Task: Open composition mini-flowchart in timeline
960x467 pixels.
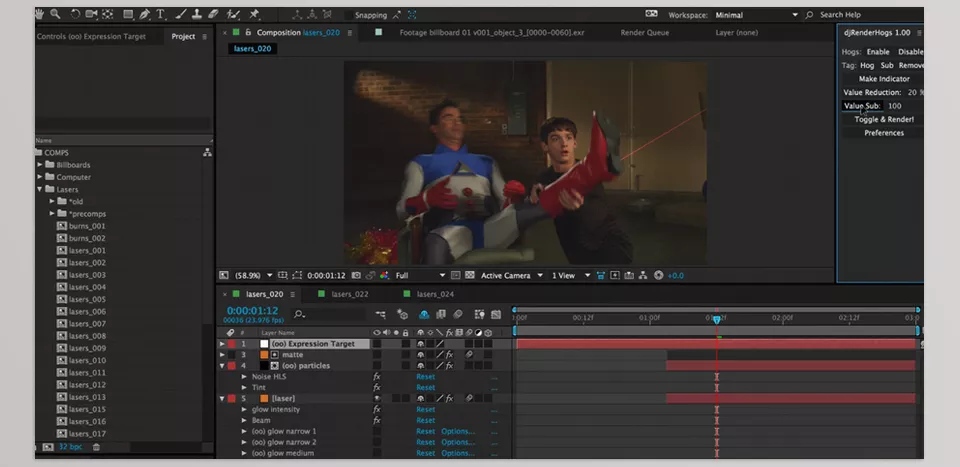Action: (x=380, y=315)
